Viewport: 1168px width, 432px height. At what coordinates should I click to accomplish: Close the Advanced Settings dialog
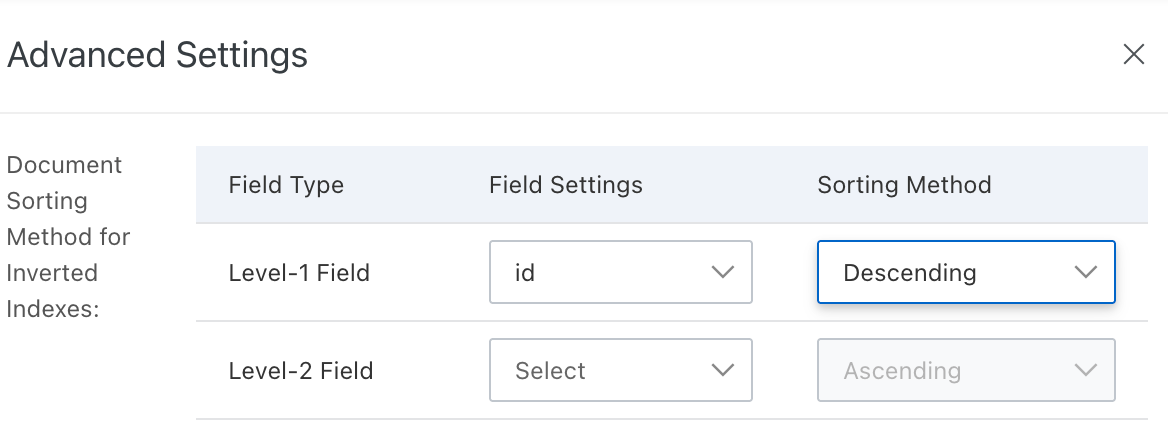pos(1133,54)
